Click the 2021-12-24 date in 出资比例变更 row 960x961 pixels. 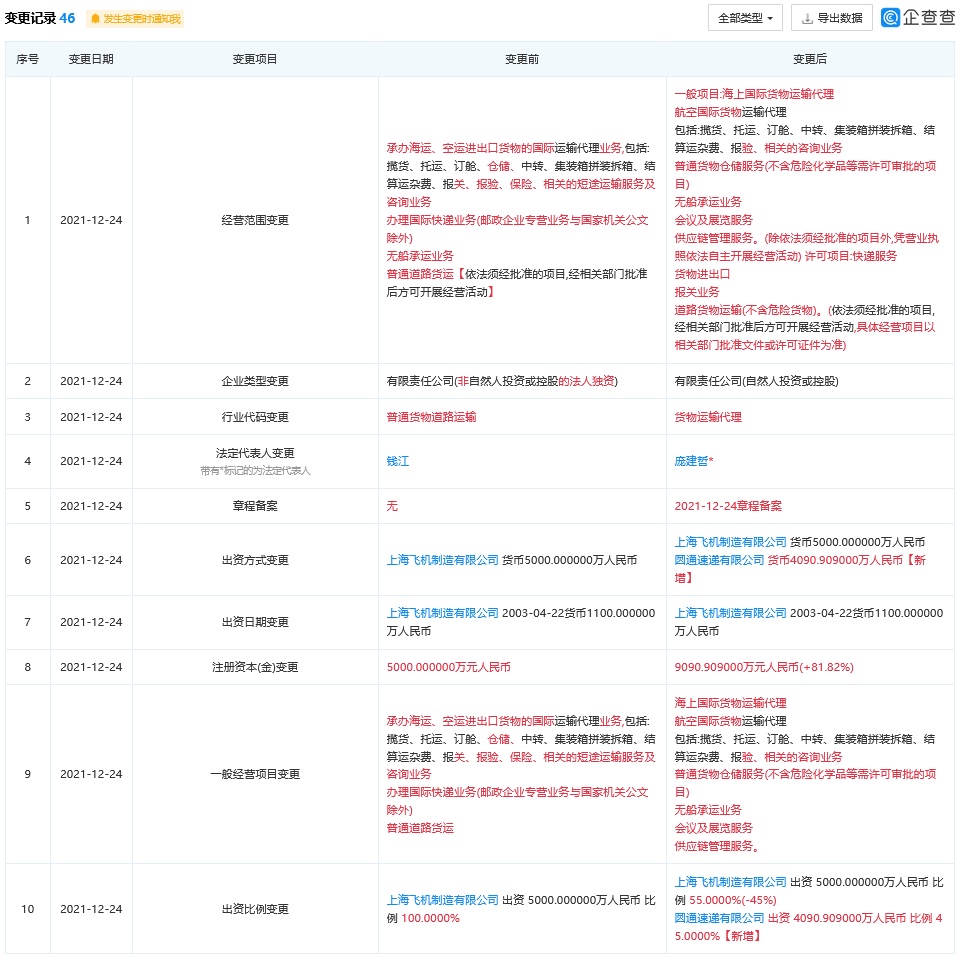91,910
